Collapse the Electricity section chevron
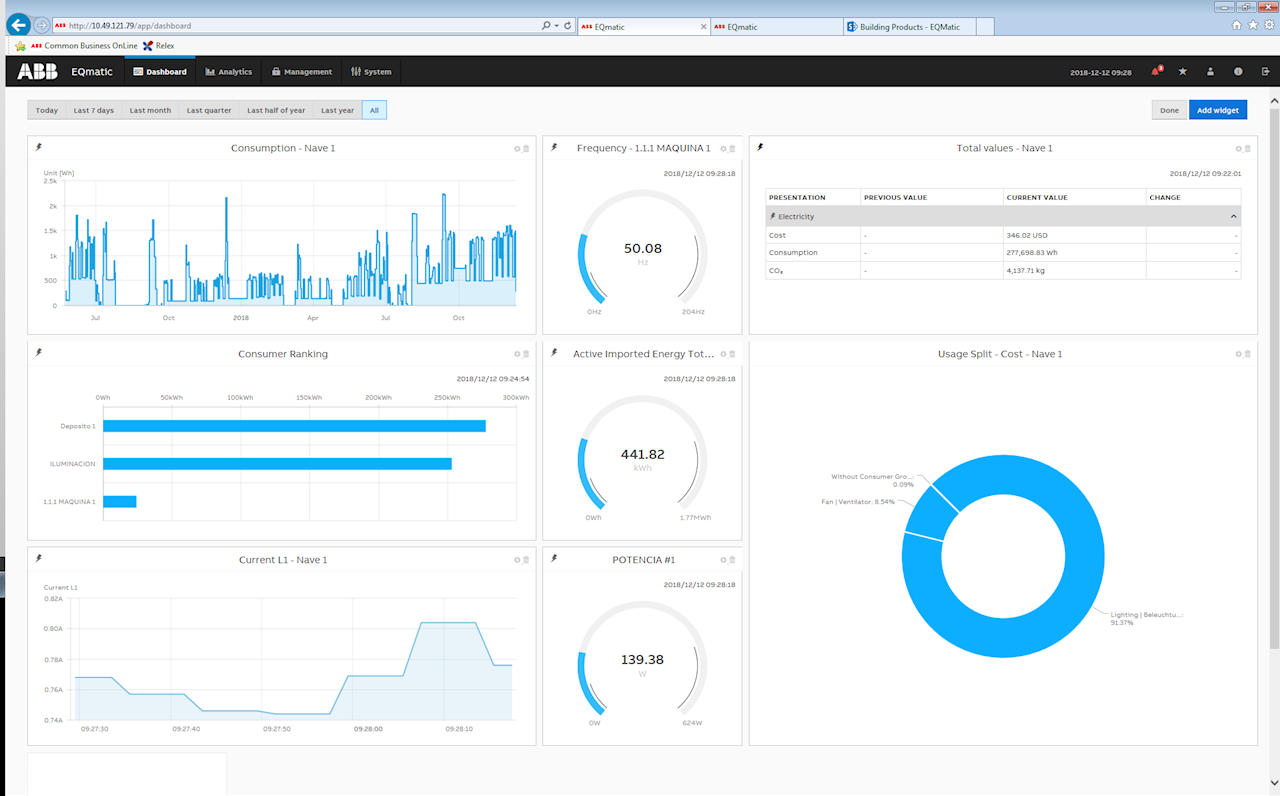 pos(1233,216)
